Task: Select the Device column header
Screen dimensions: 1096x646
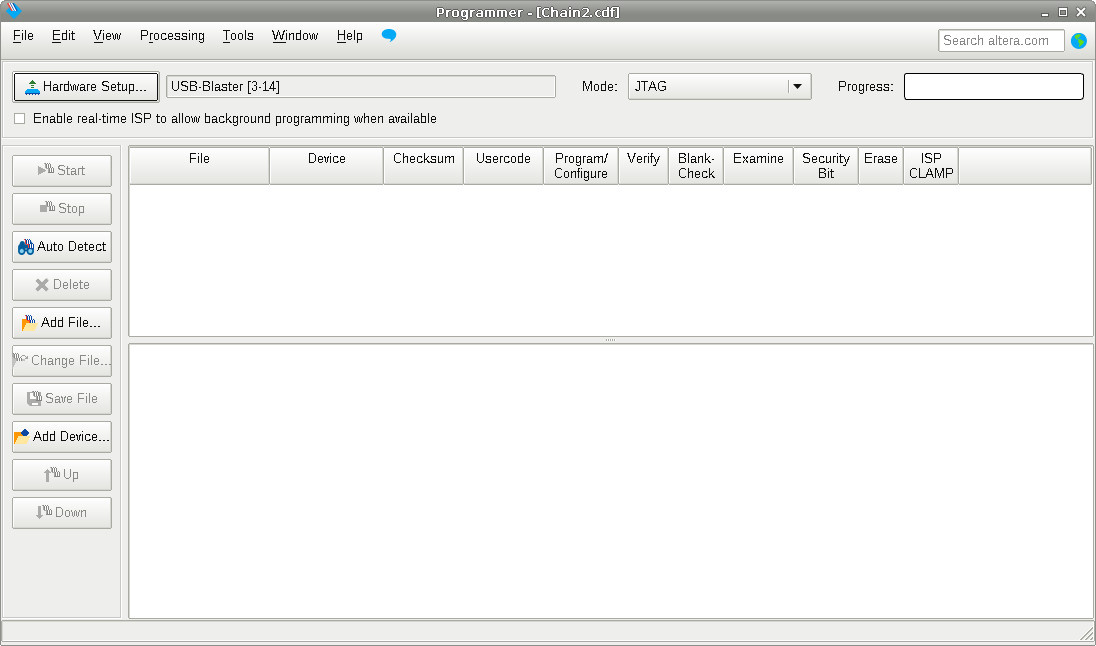Action: click(x=326, y=166)
